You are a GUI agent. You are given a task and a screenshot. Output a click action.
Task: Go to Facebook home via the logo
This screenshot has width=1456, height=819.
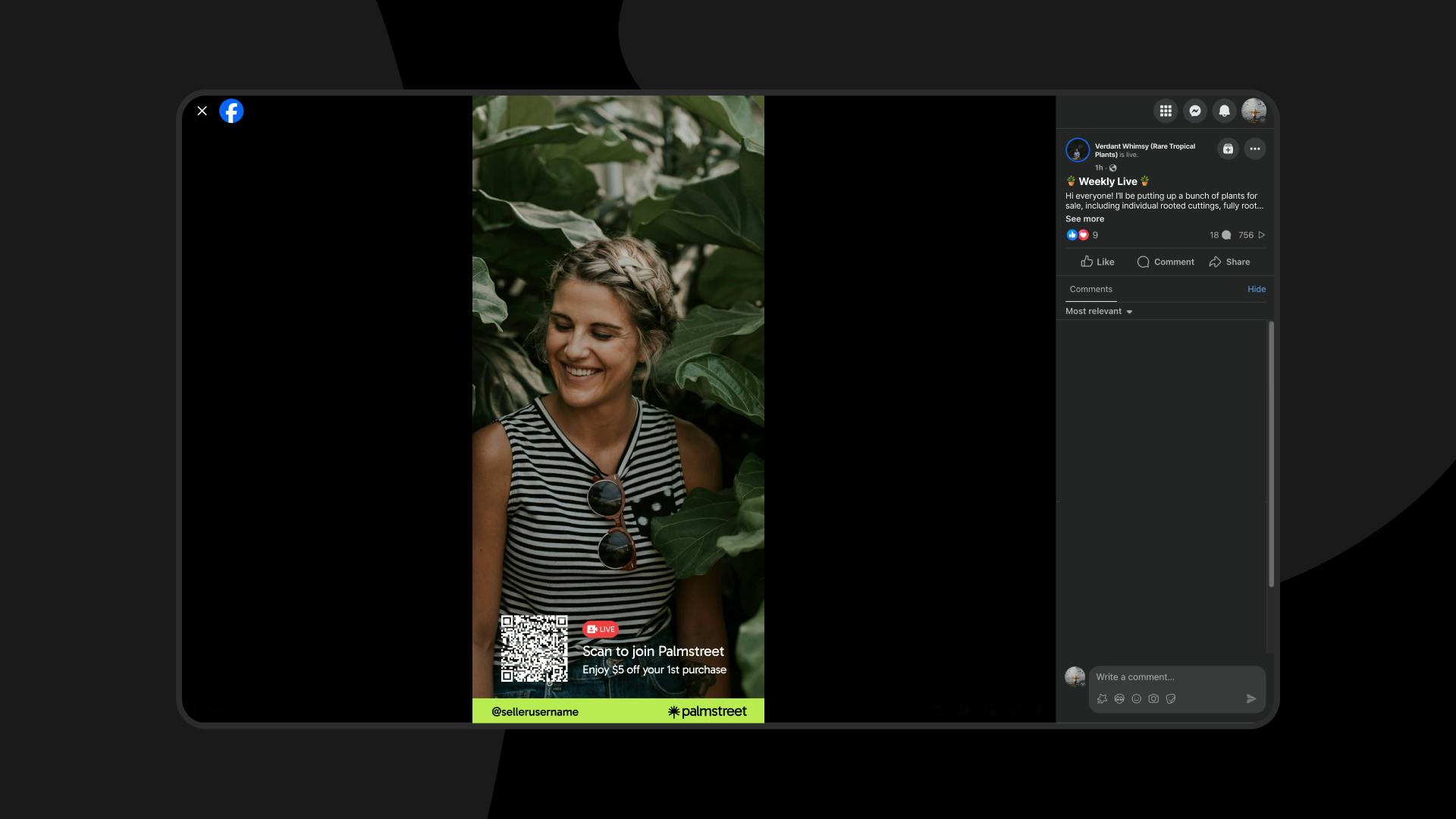tap(231, 111)
